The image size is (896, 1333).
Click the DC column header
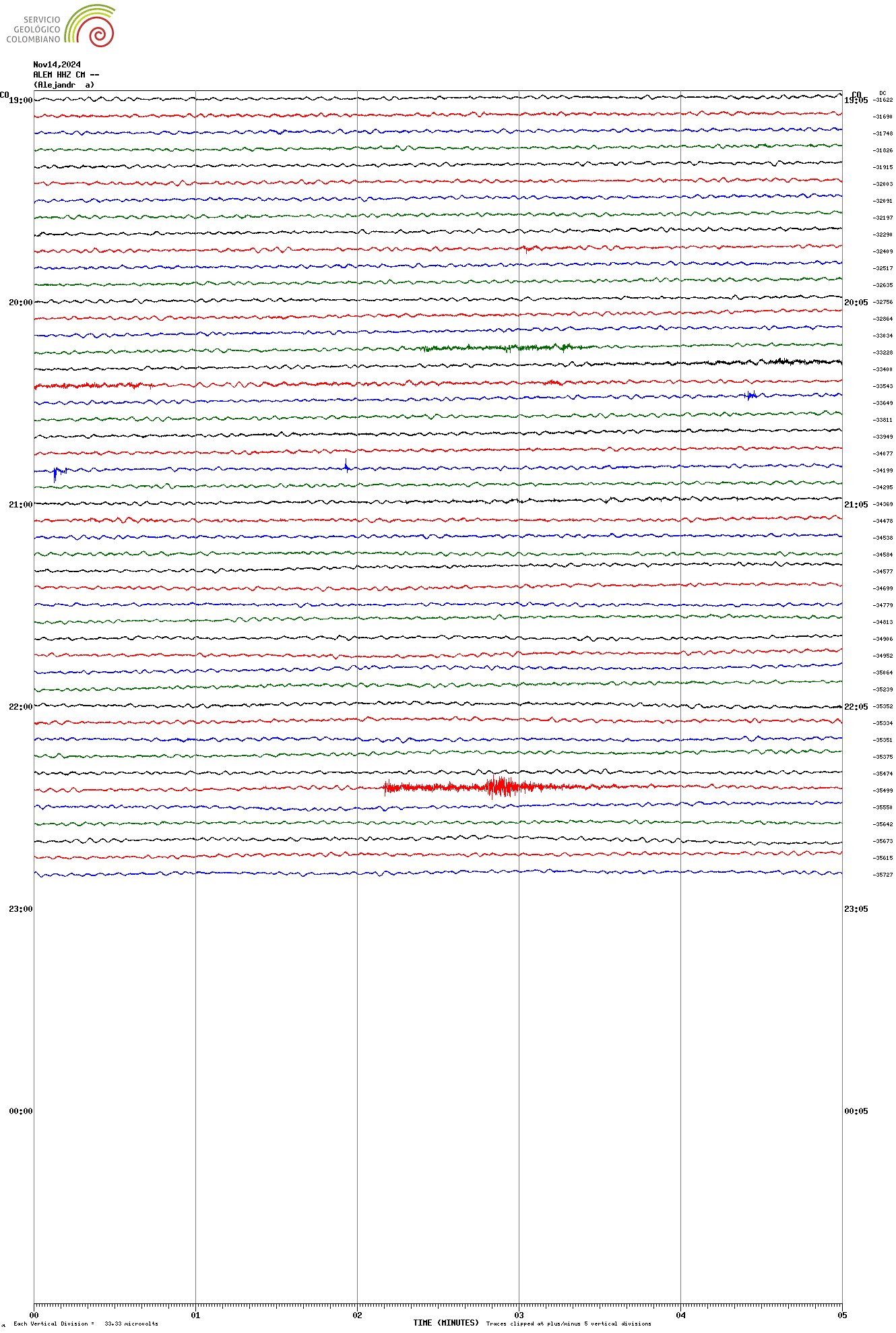tap(883, 93)
